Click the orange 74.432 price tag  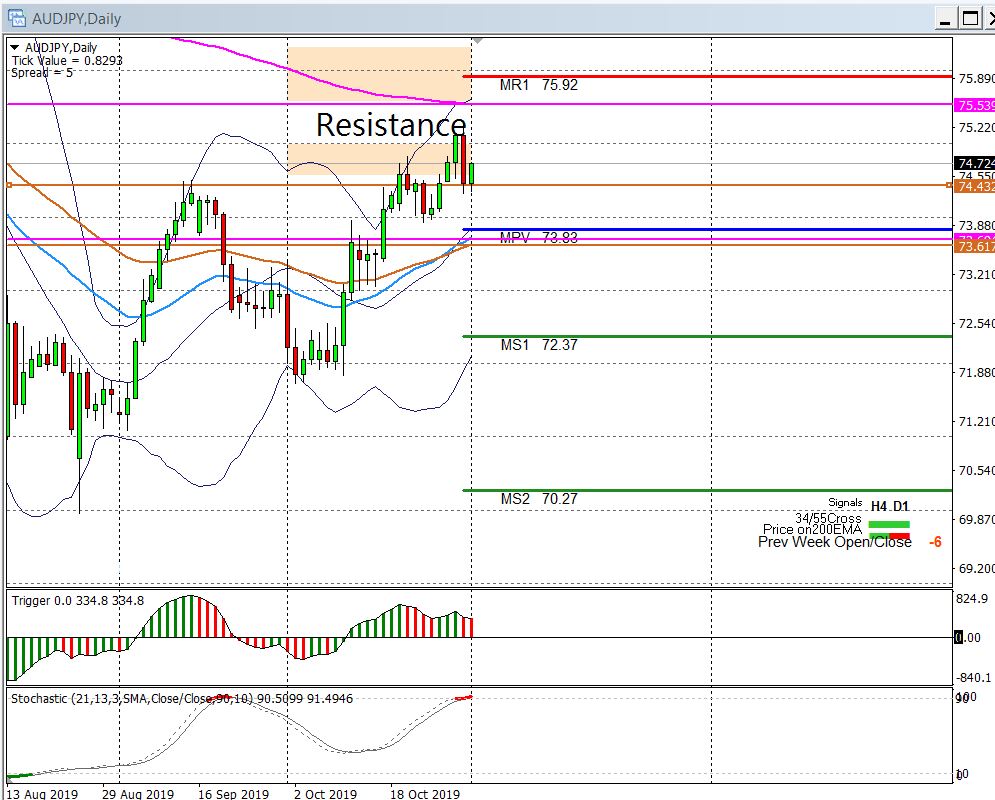coord(974,186)
